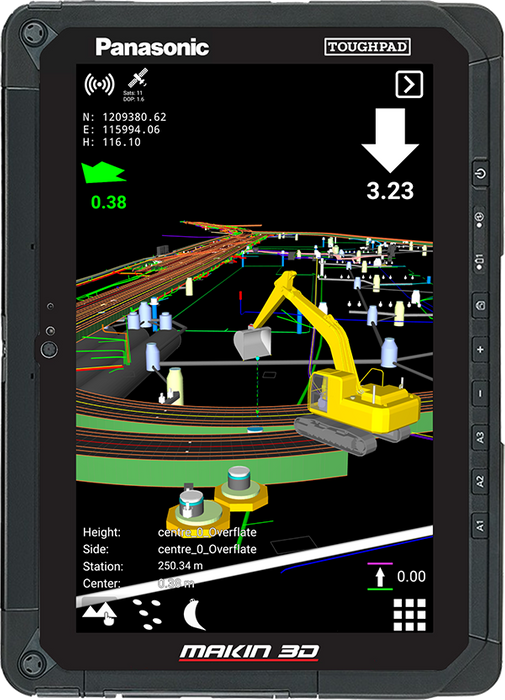The height and width of the screenshot is (700, 505).
Task: Click the A3 hardware button
Action: click(480, 438)
